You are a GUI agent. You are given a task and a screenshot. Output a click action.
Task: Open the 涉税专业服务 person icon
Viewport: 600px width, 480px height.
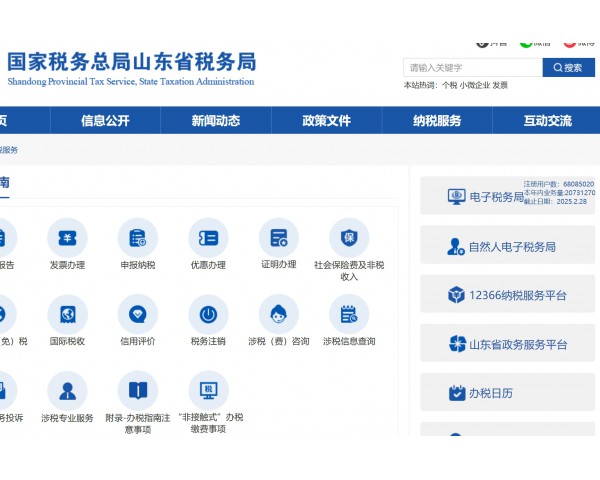coord(67,391)
